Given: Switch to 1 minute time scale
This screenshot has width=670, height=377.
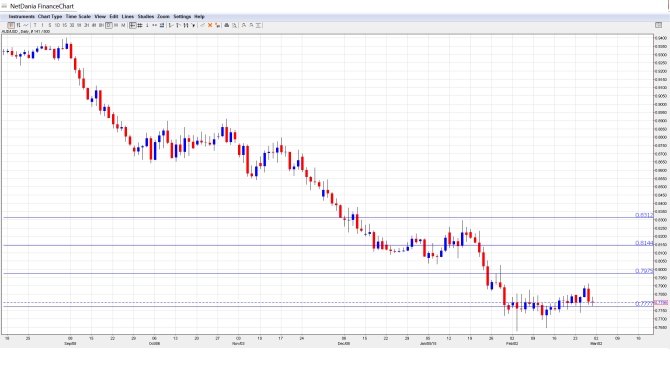Looking at the screenshot, I should (x=42, y=26).
